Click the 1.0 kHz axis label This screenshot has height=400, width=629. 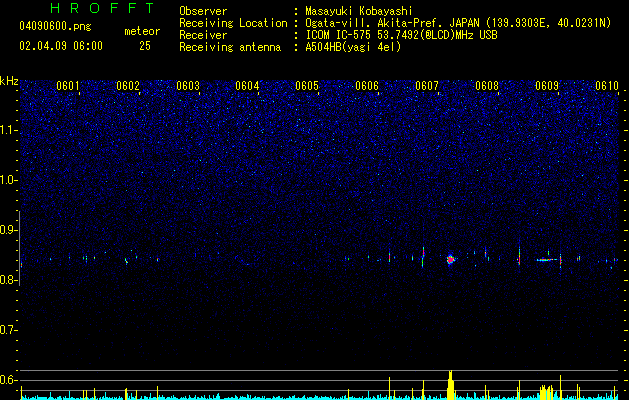7,180
